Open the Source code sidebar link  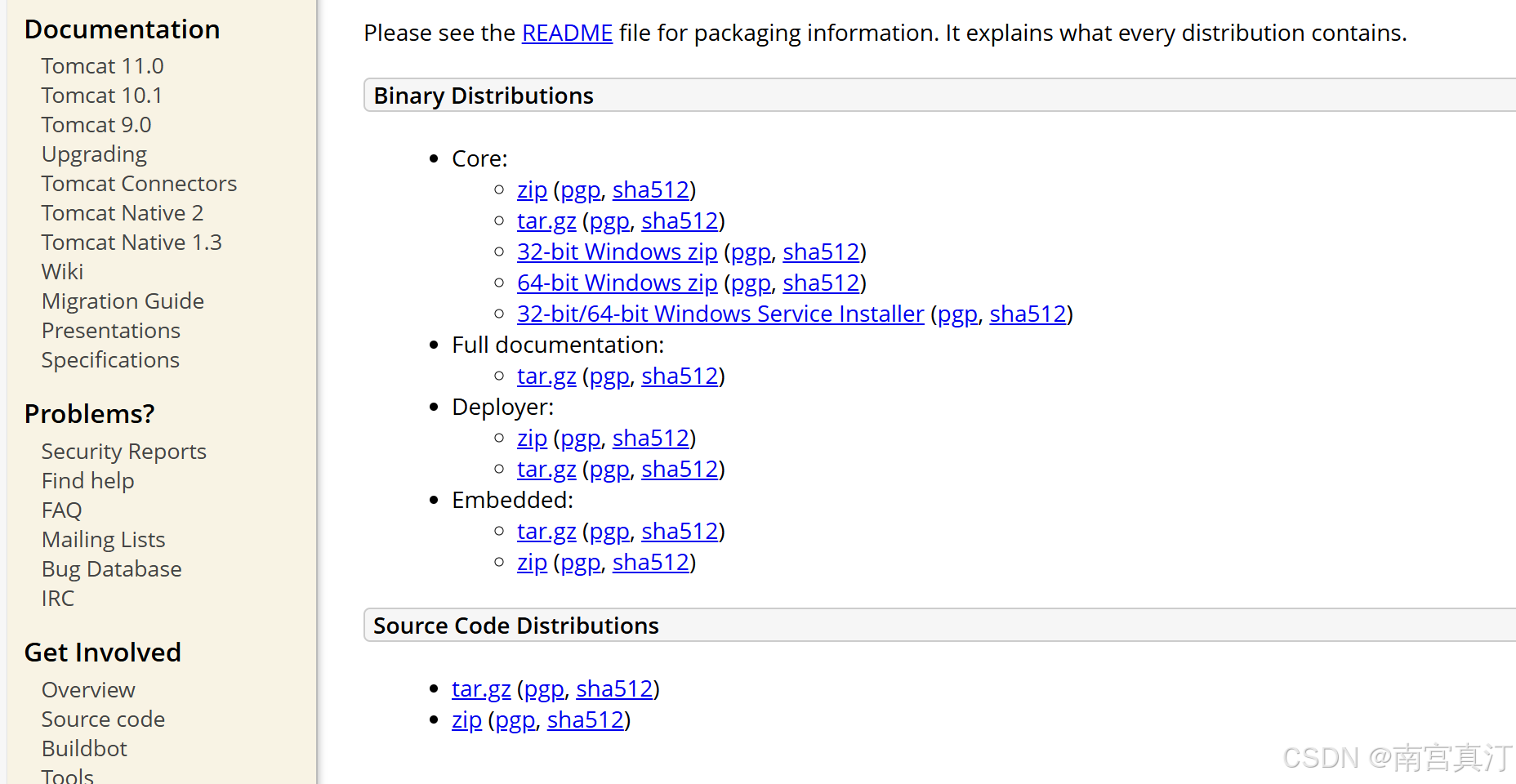[103, 719]
